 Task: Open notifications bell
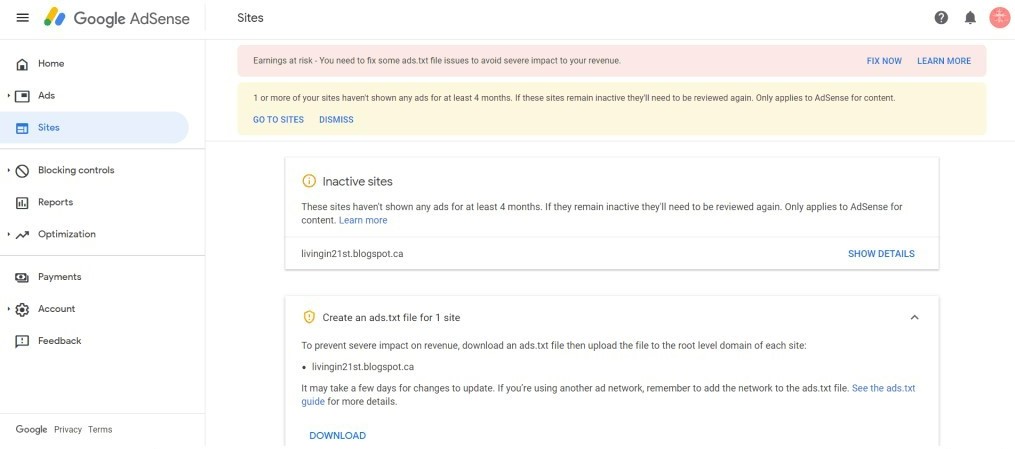[970, 18]
